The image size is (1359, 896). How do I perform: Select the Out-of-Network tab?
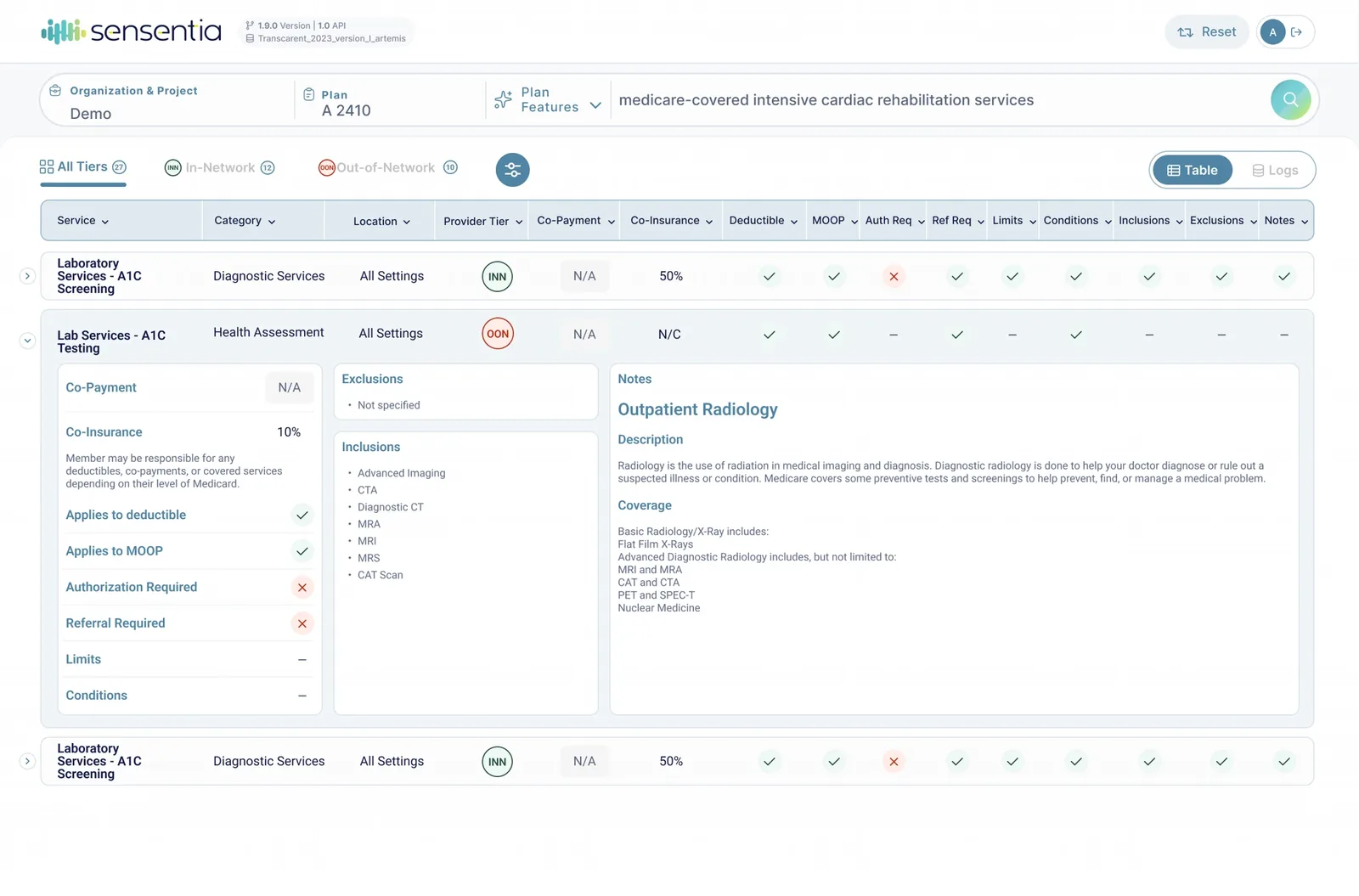click(x=387, y=167)
